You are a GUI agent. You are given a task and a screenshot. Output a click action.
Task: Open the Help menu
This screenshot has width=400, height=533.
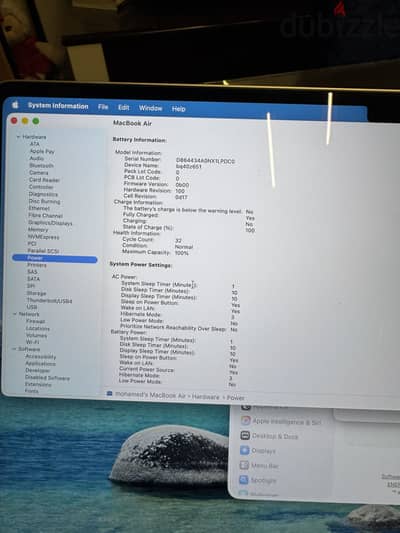click(x=178, y=109)
